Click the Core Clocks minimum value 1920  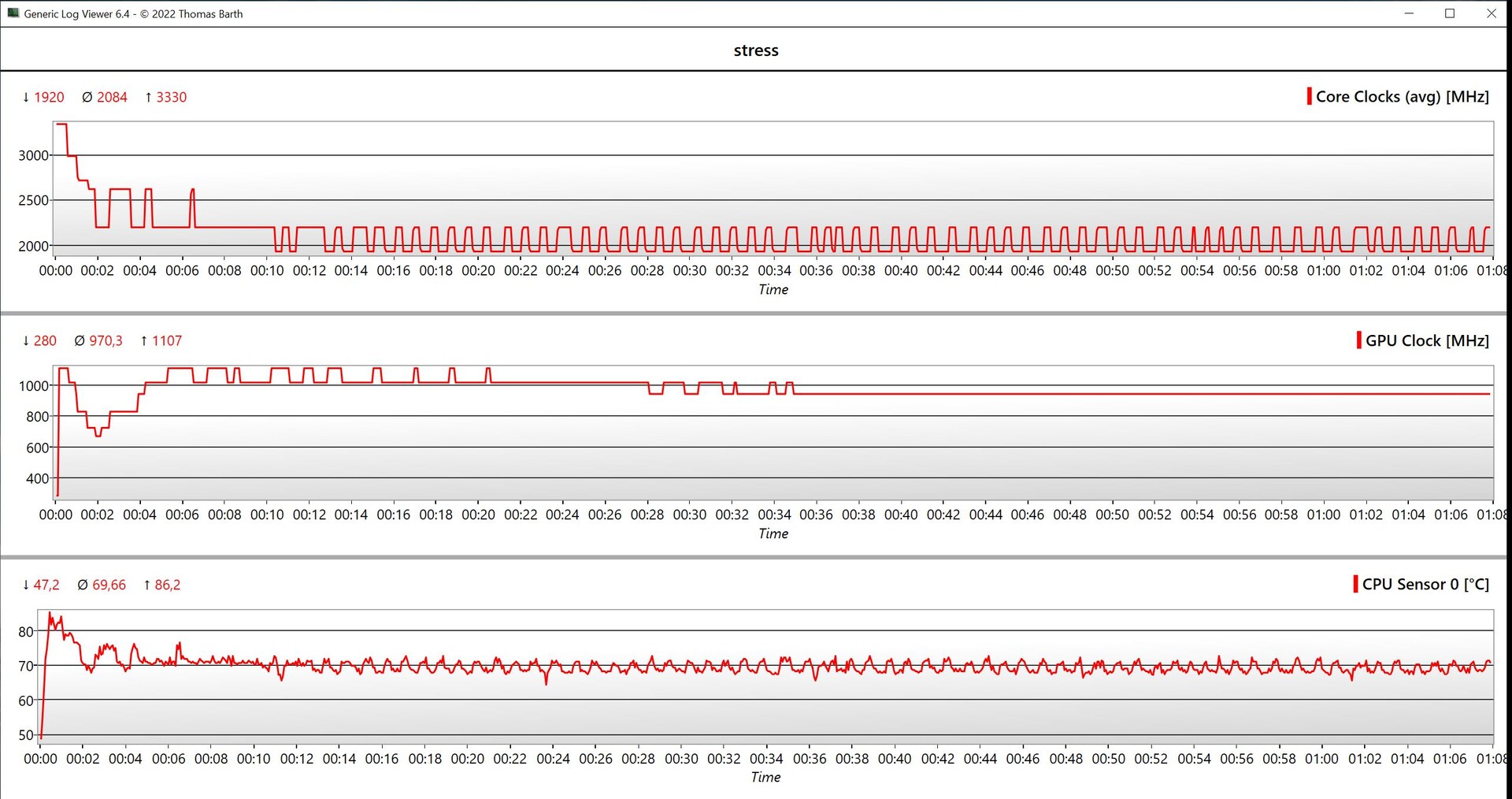click(x=49, y=97)
